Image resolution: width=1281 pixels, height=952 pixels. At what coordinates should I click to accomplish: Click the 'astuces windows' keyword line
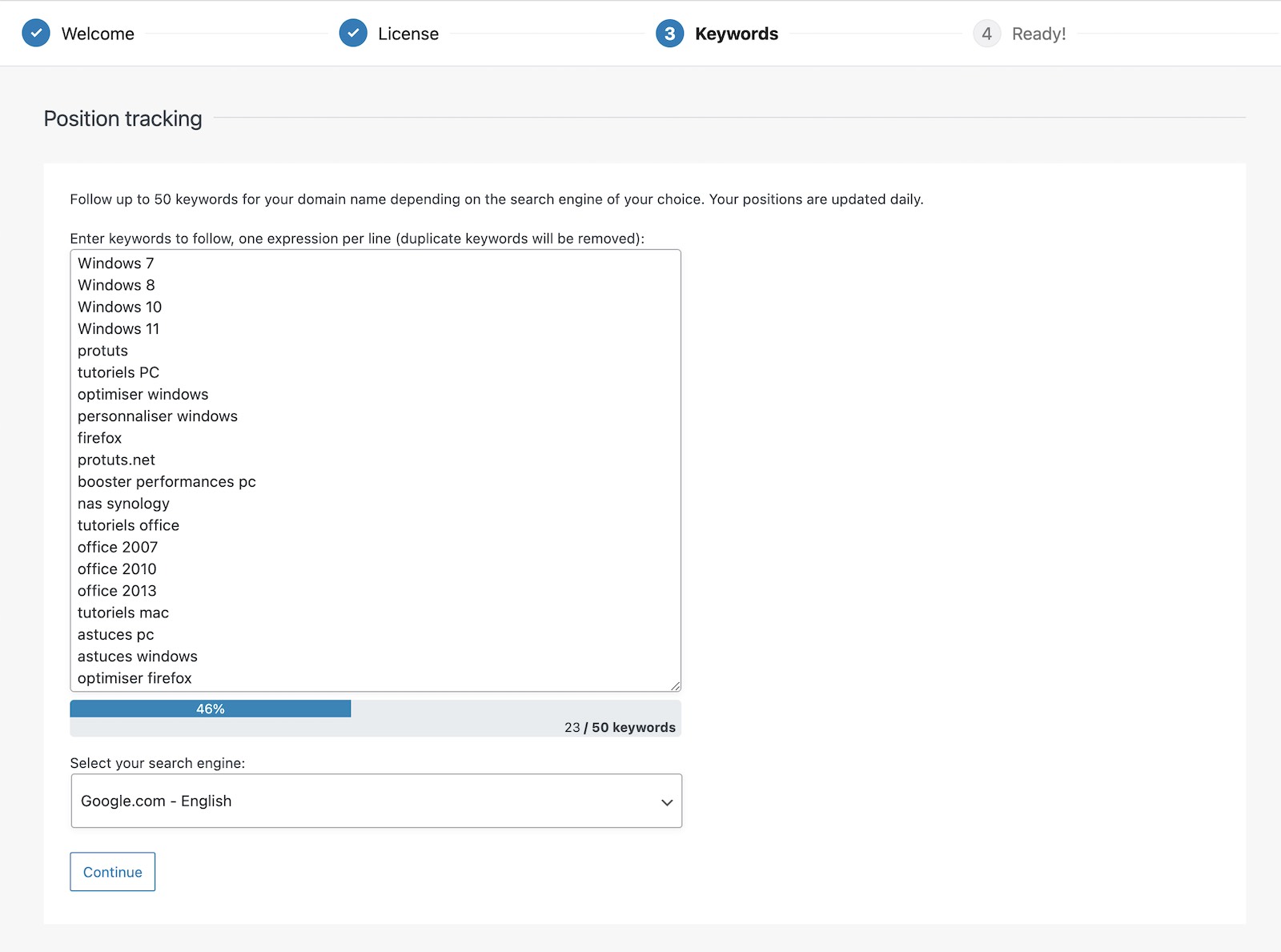coord(138,657)
